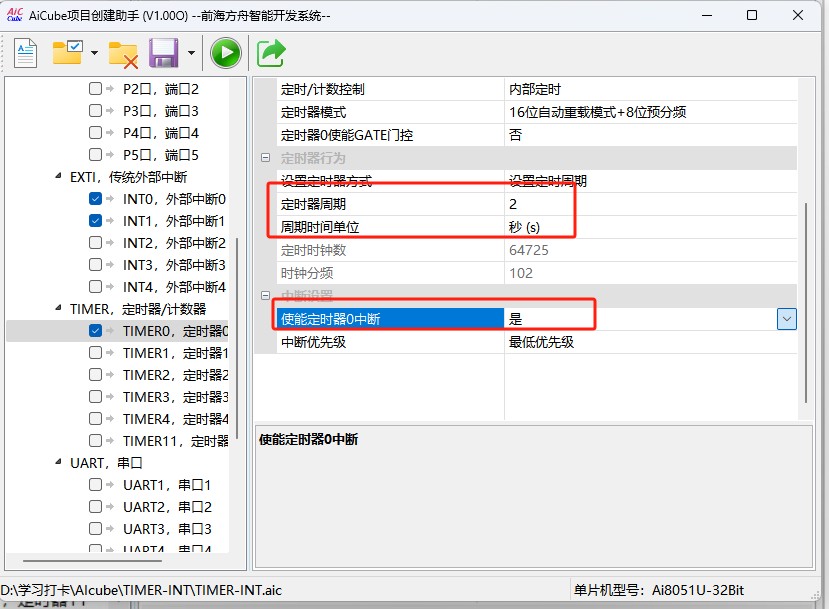
Task: Toggle the P2口 端口2 checkbox
Action: [x=95, y=88]
